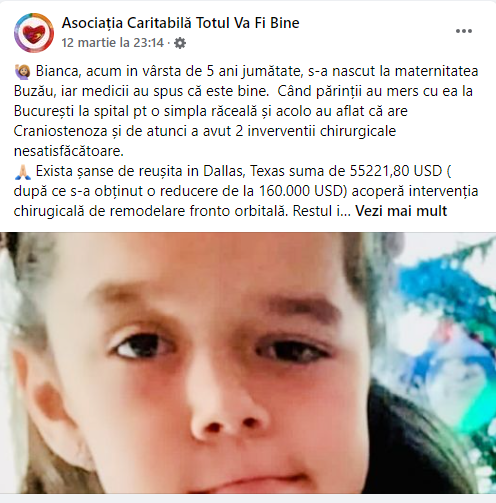Screen dimensions: 496x503
Task: Click the raising-hand emoji before Bianca
Action: pyautogui.click(x=23, y=71)
